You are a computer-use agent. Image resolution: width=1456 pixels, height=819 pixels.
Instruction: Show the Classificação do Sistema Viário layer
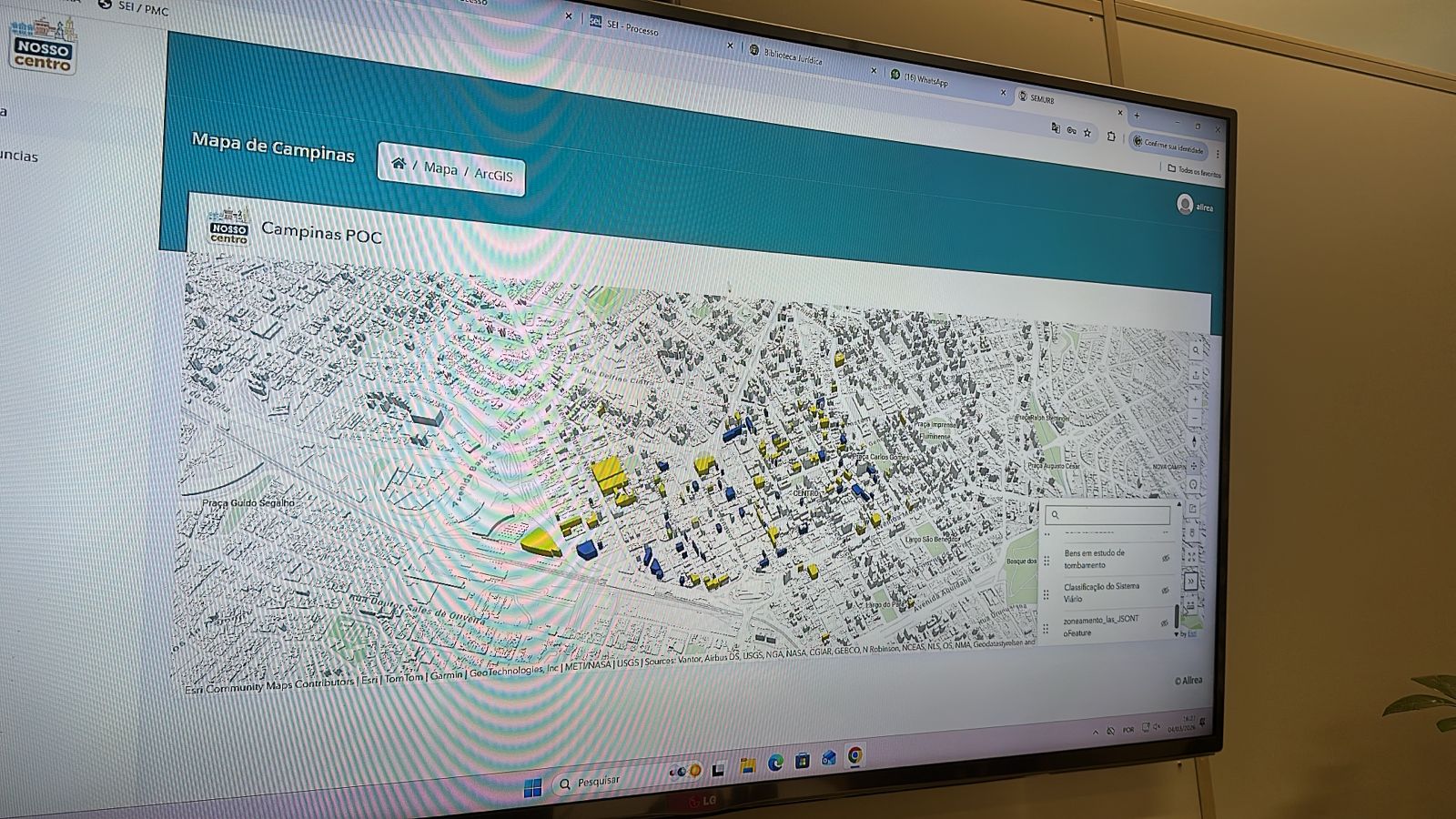(1165, 591)
